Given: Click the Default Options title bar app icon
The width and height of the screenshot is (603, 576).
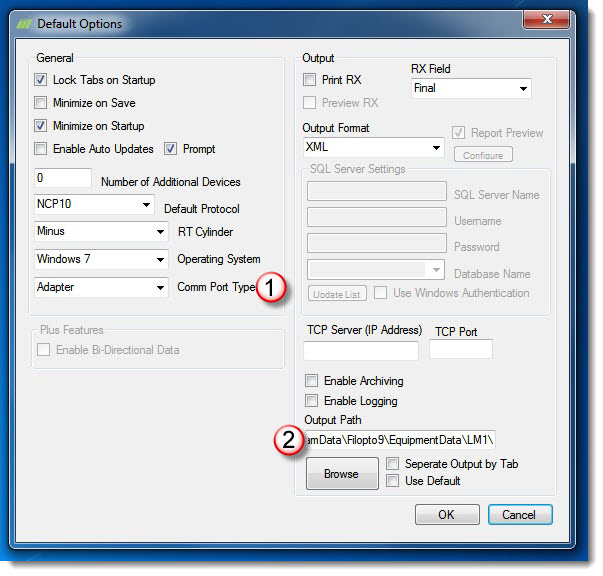Looking at the screenshot, I should (24, 24).
